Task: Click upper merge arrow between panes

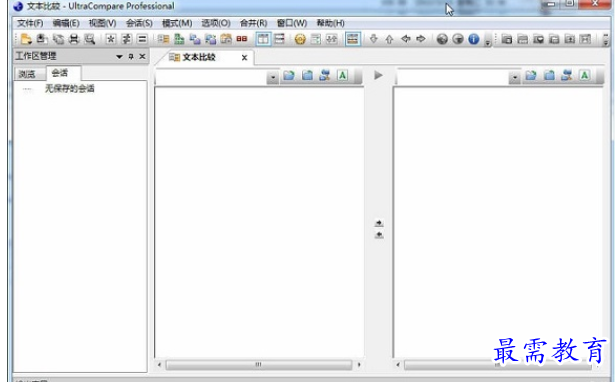Action: click(379, 223)
